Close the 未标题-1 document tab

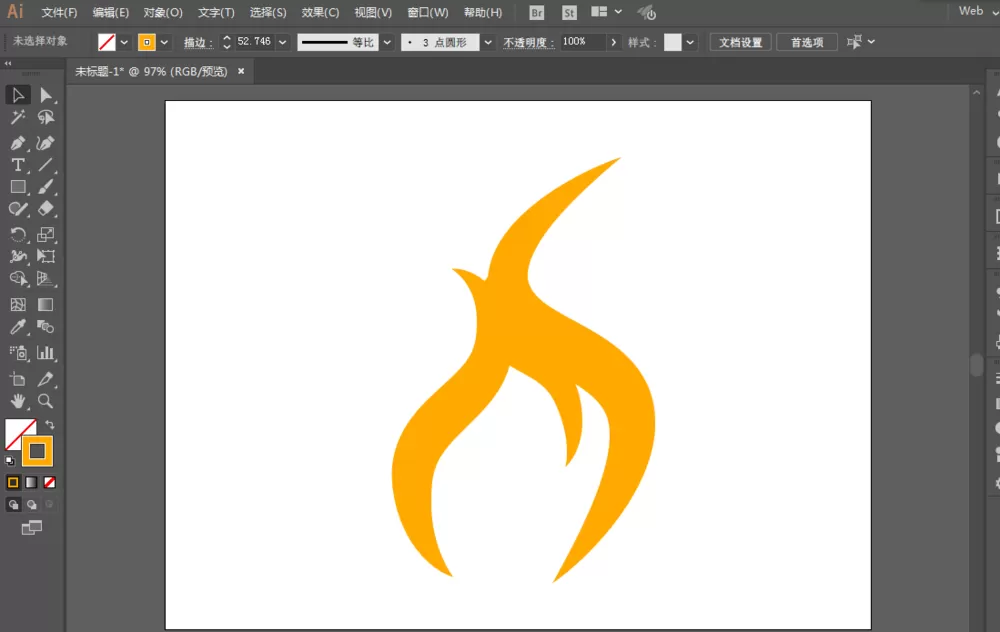[x=241, y=71]
